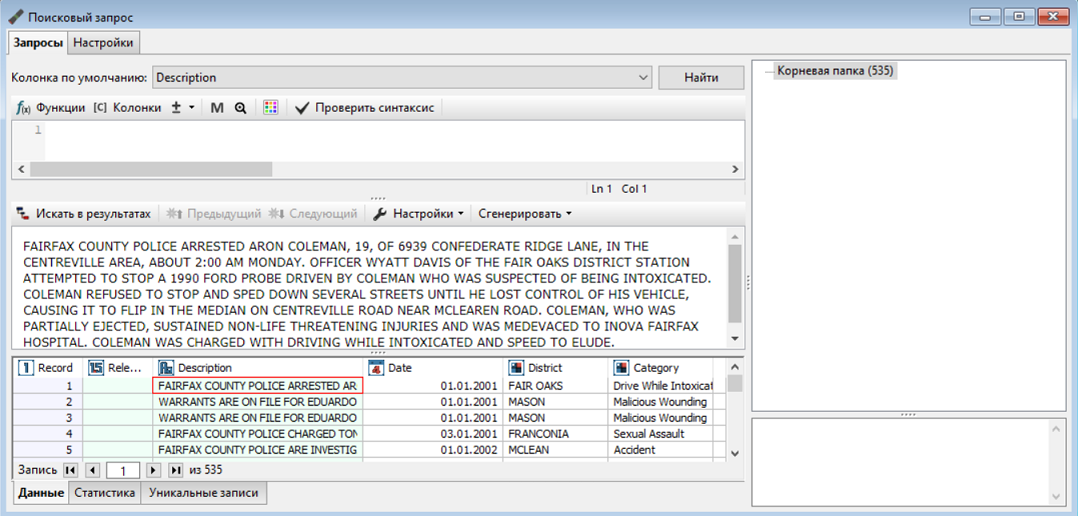
Task: Click Искать в результатах
Action: [x=84, y=214]
